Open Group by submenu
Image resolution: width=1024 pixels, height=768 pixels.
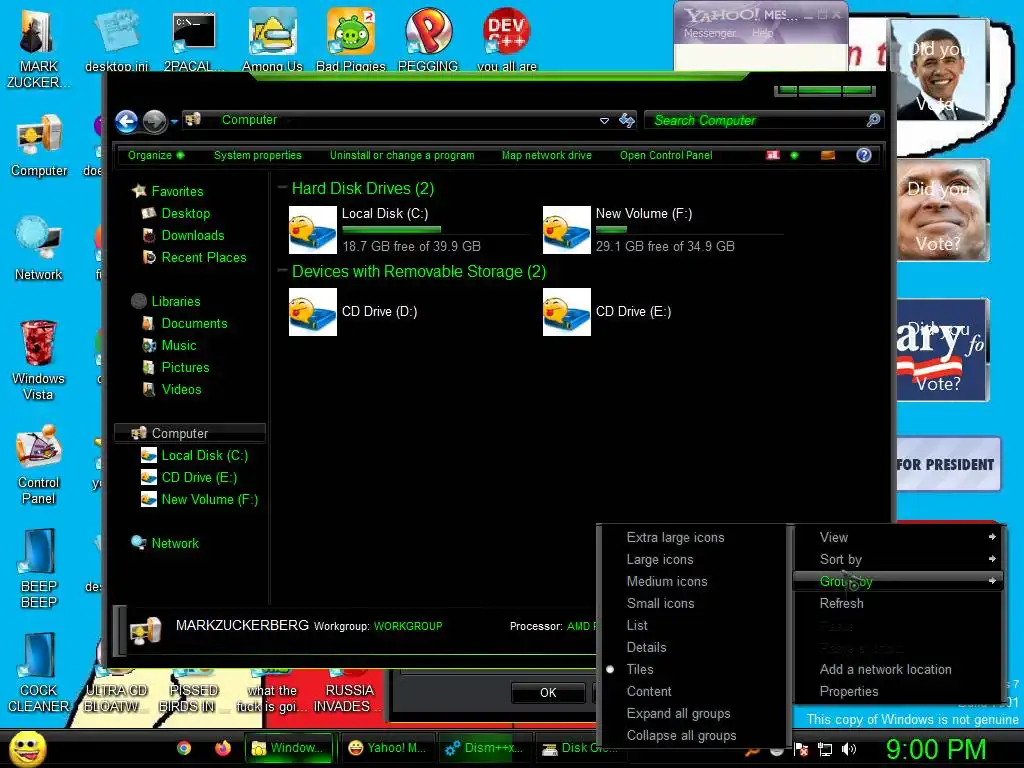(897, 581)
